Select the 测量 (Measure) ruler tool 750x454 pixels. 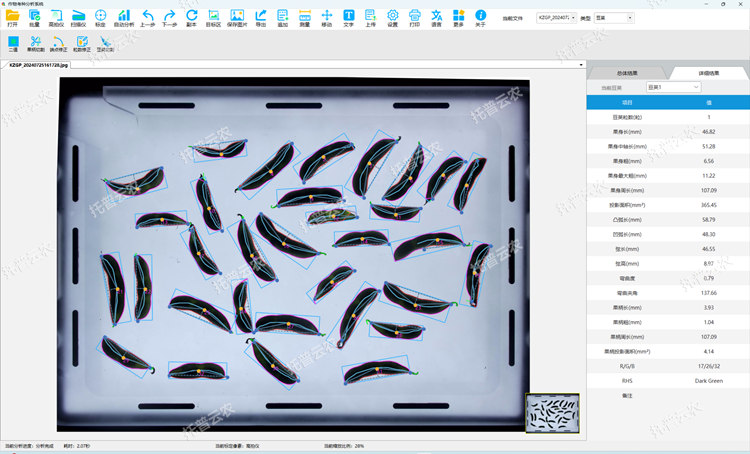304,17
